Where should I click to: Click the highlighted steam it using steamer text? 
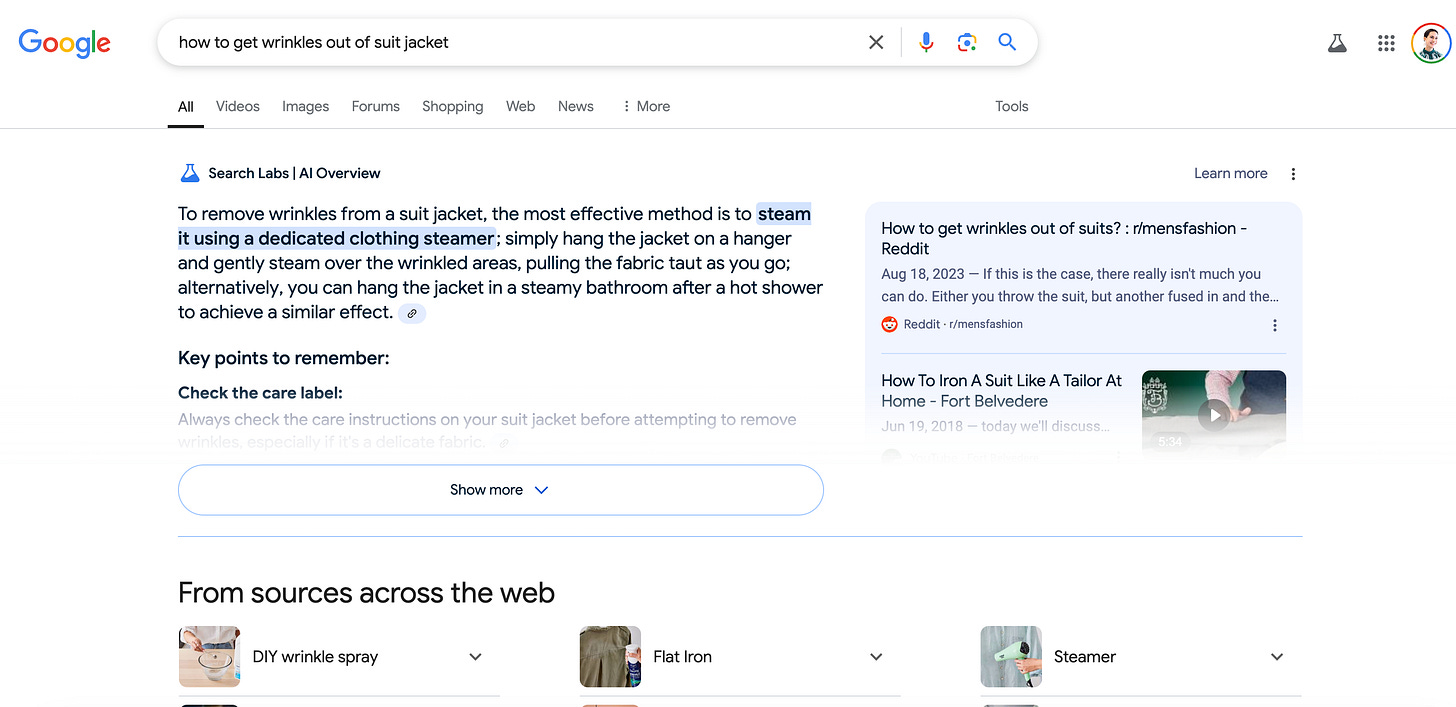pyautogui.click(x=494, y=226)
